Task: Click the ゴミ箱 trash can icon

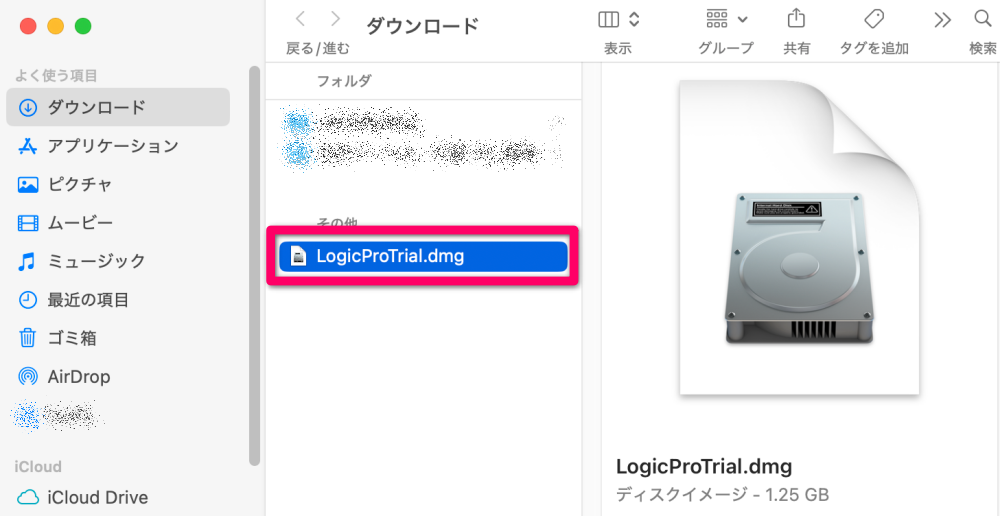Action: 27,337
